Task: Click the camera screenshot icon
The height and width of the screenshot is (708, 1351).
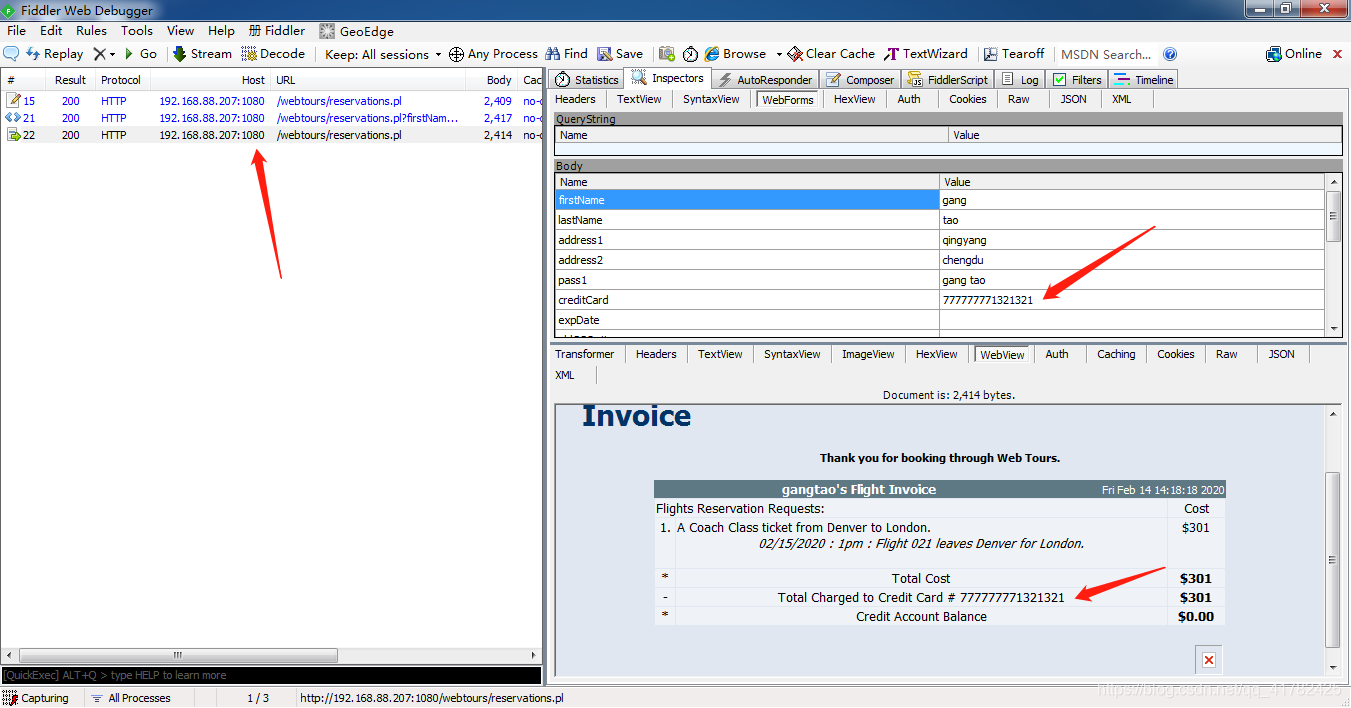Action: [666, 54]
